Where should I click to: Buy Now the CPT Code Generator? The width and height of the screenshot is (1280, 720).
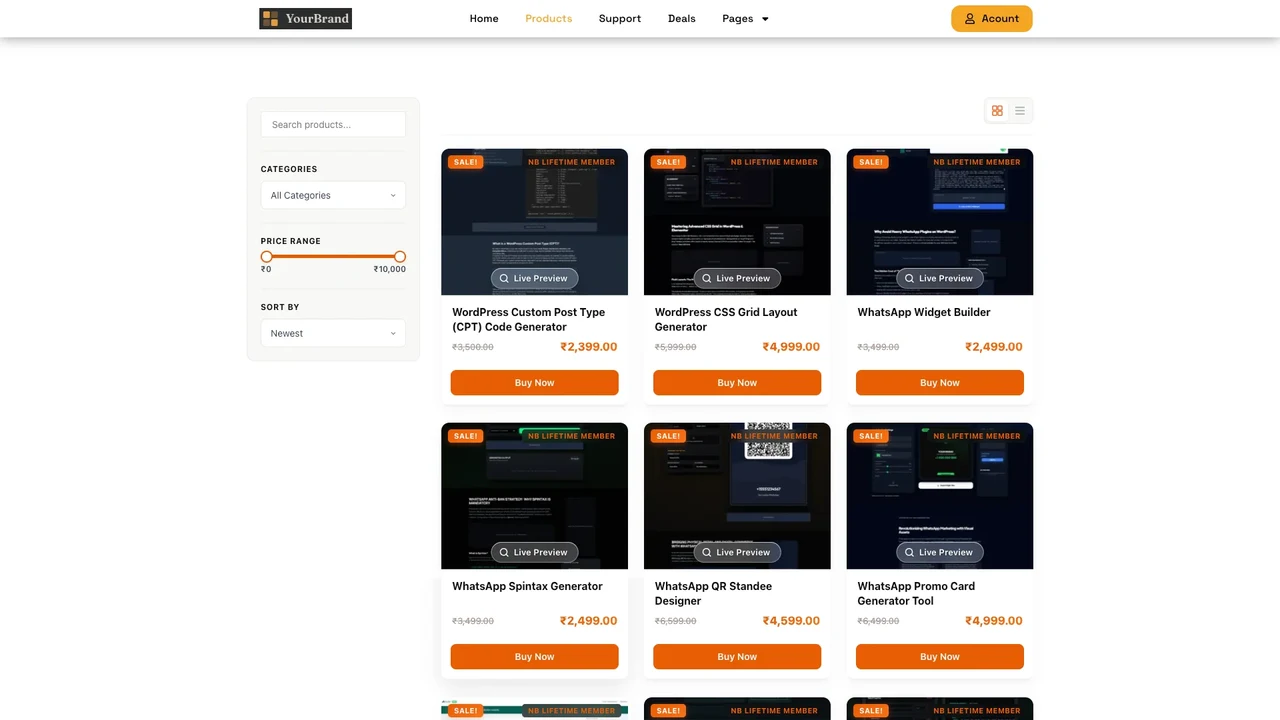tap(534, 383)
